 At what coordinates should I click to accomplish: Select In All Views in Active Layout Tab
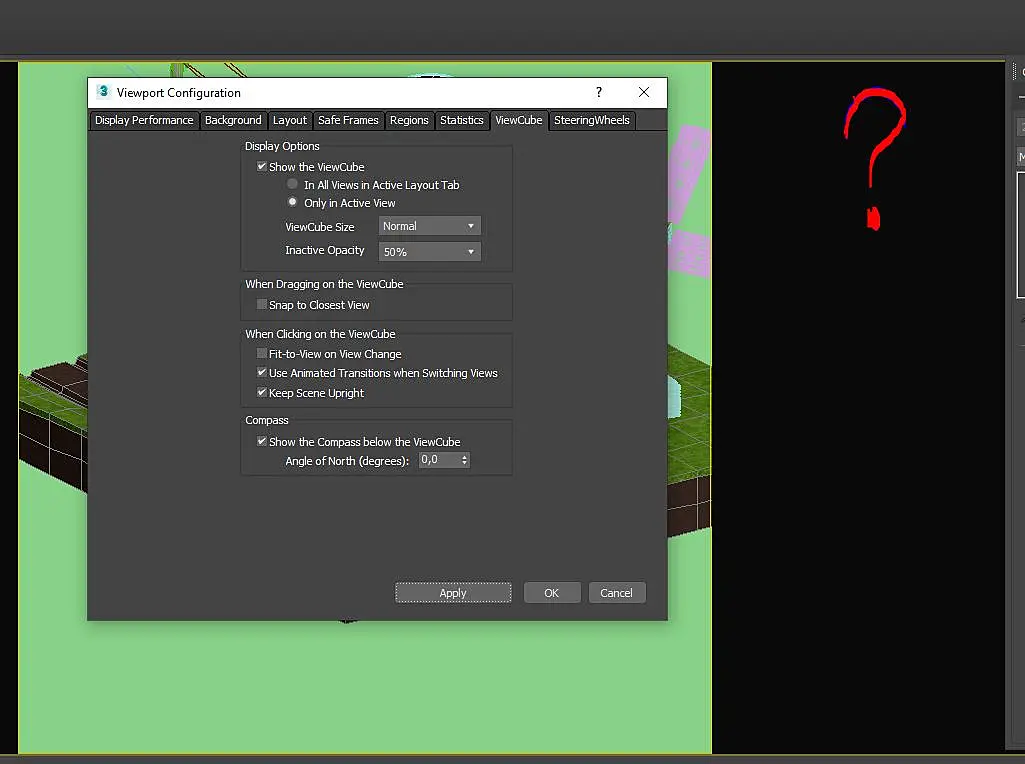pos(292,184)
